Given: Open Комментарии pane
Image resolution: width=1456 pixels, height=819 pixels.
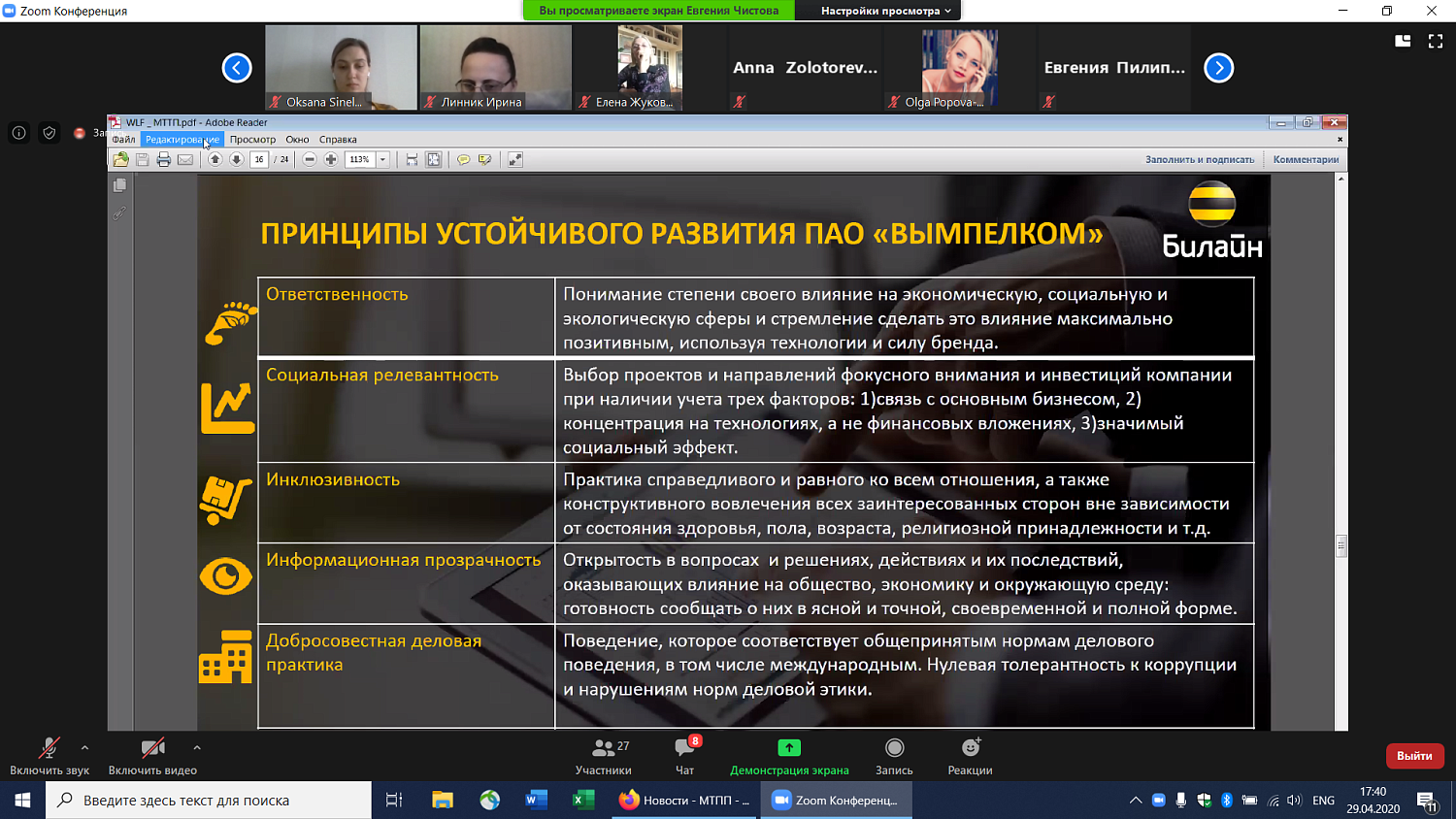Looking at the screenshot, I should (x=1306, y=159).
